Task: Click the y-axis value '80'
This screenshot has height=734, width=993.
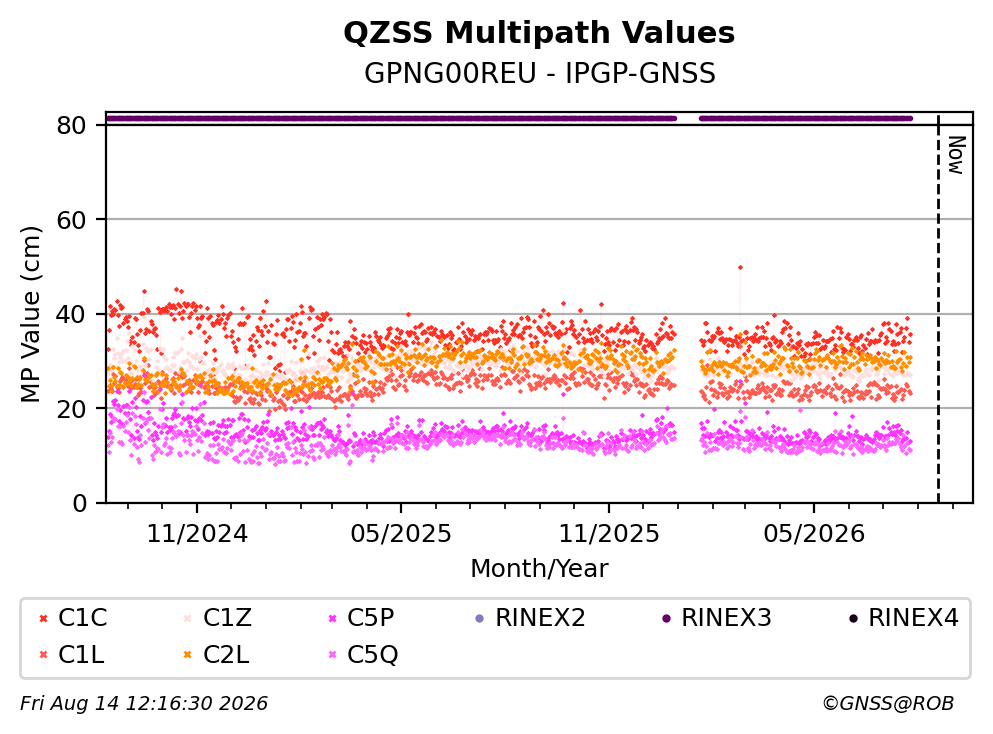Action: pos(72,125)
